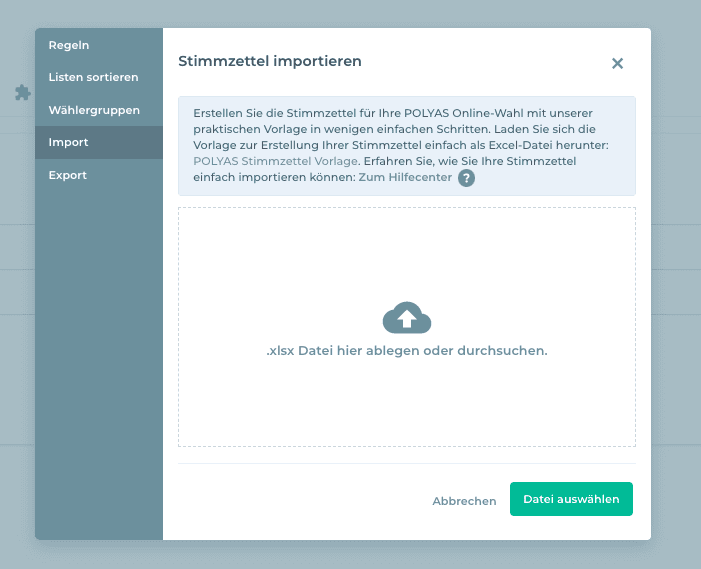
Task: Open the Export section
Action: click(68, 175)
